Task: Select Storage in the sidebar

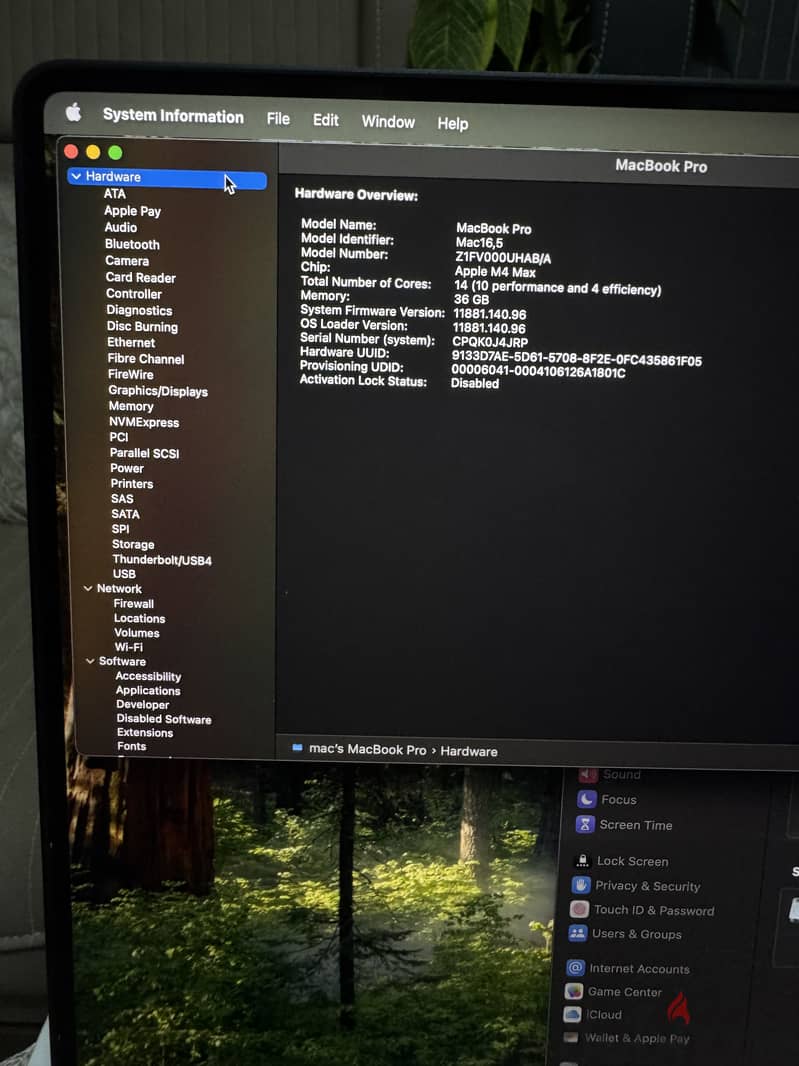Action: tap(133, 545)
